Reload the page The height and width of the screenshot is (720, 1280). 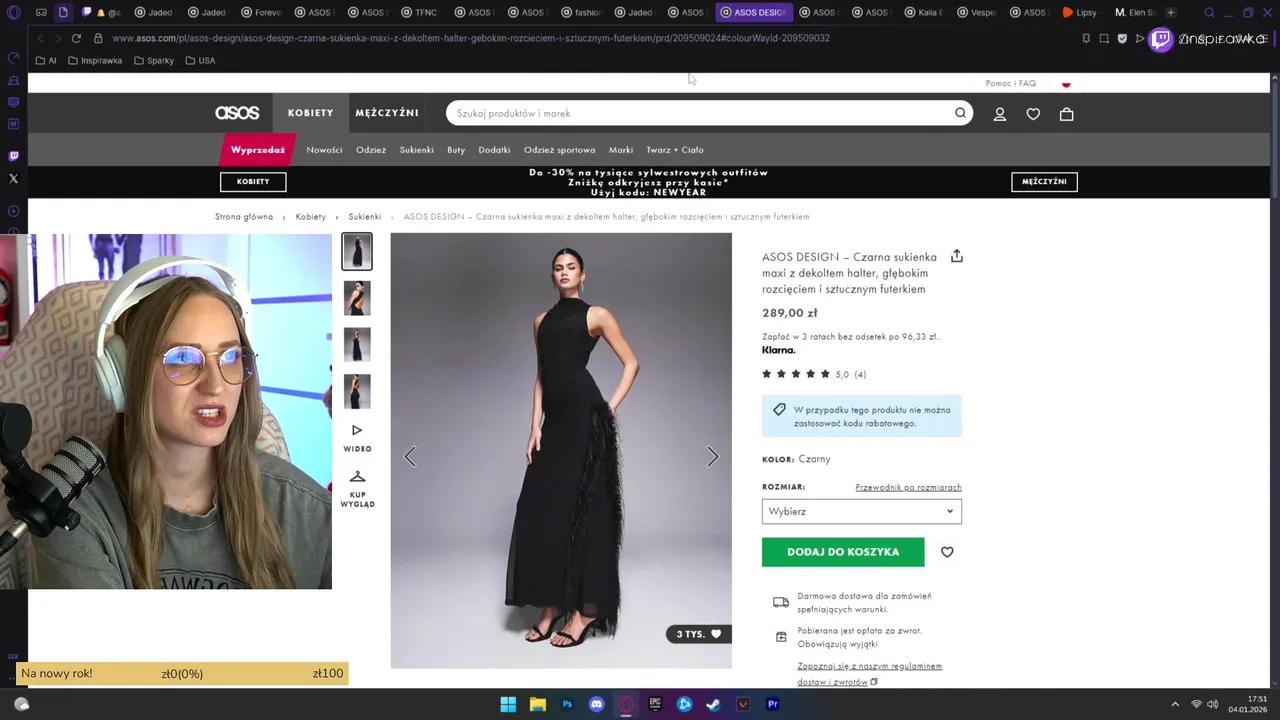tap(76, 38)
